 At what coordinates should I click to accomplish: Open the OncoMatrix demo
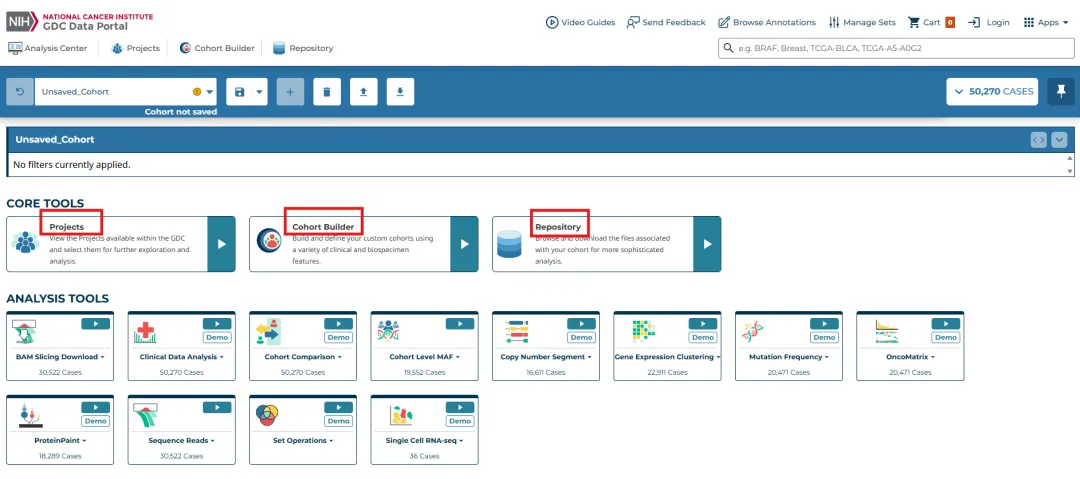[946, 338]
